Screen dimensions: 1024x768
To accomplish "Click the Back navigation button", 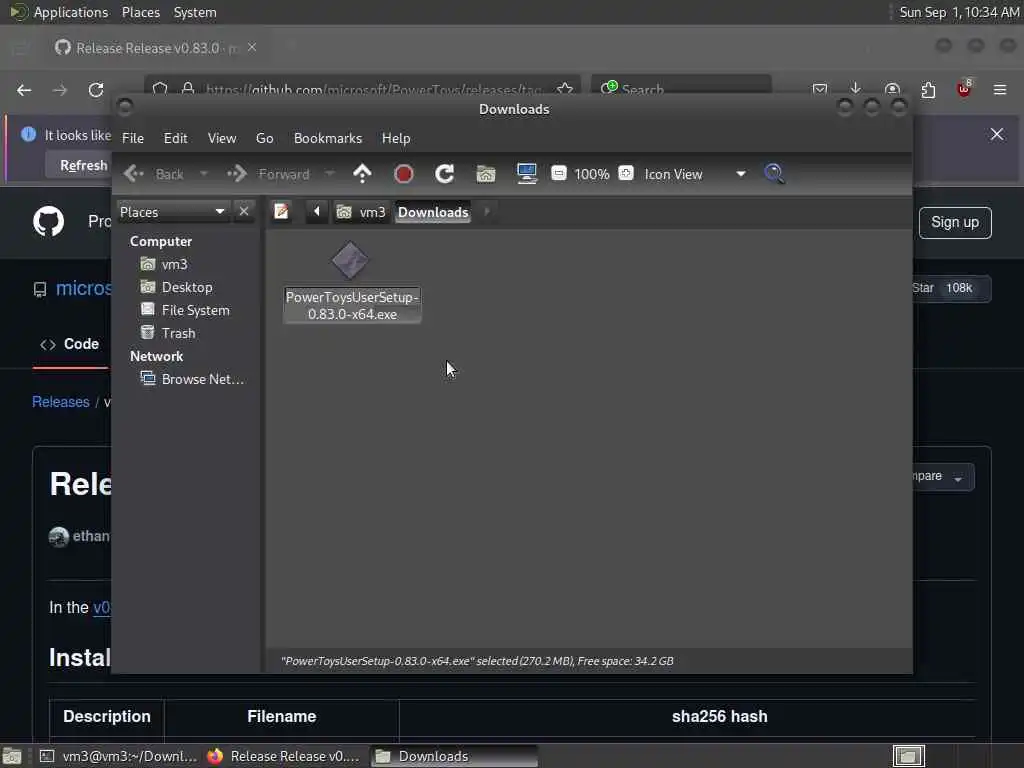I will tap(155, 174).
